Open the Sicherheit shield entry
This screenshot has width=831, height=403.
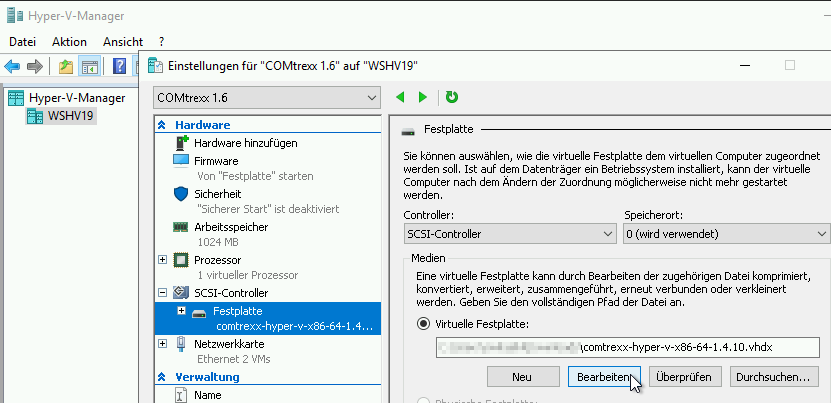[x=217, y=194]
